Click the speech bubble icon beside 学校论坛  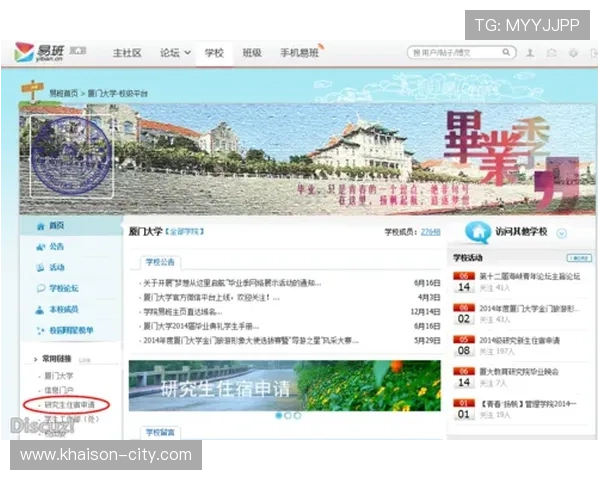pyautogui.click(x=41, y=289)
